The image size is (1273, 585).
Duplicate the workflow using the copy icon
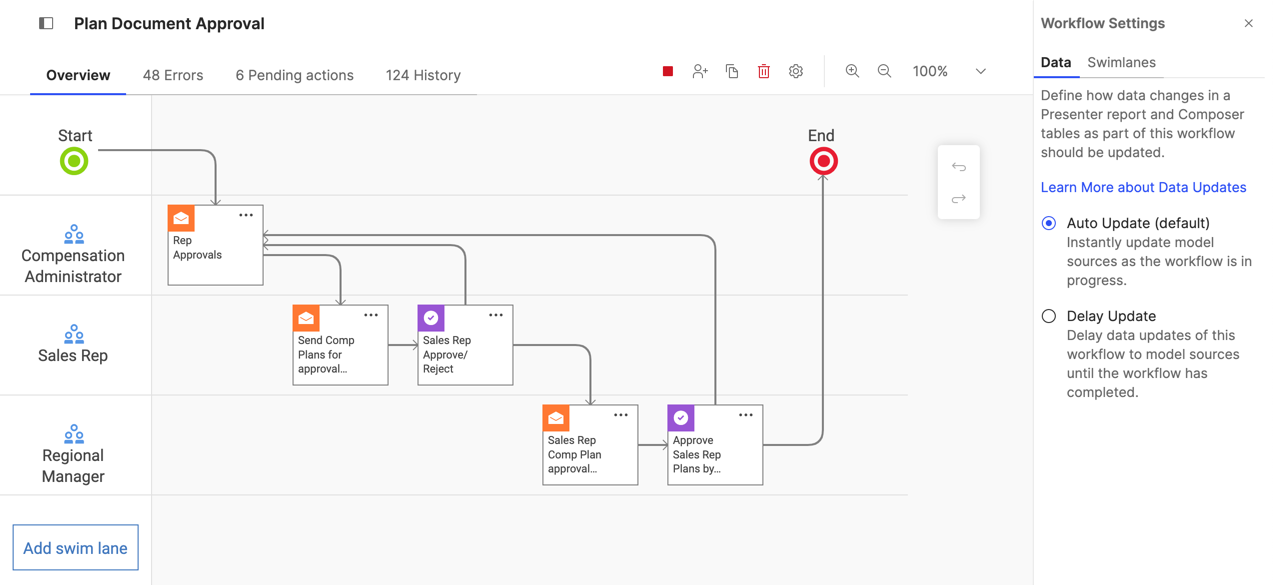tap(731, 71)
